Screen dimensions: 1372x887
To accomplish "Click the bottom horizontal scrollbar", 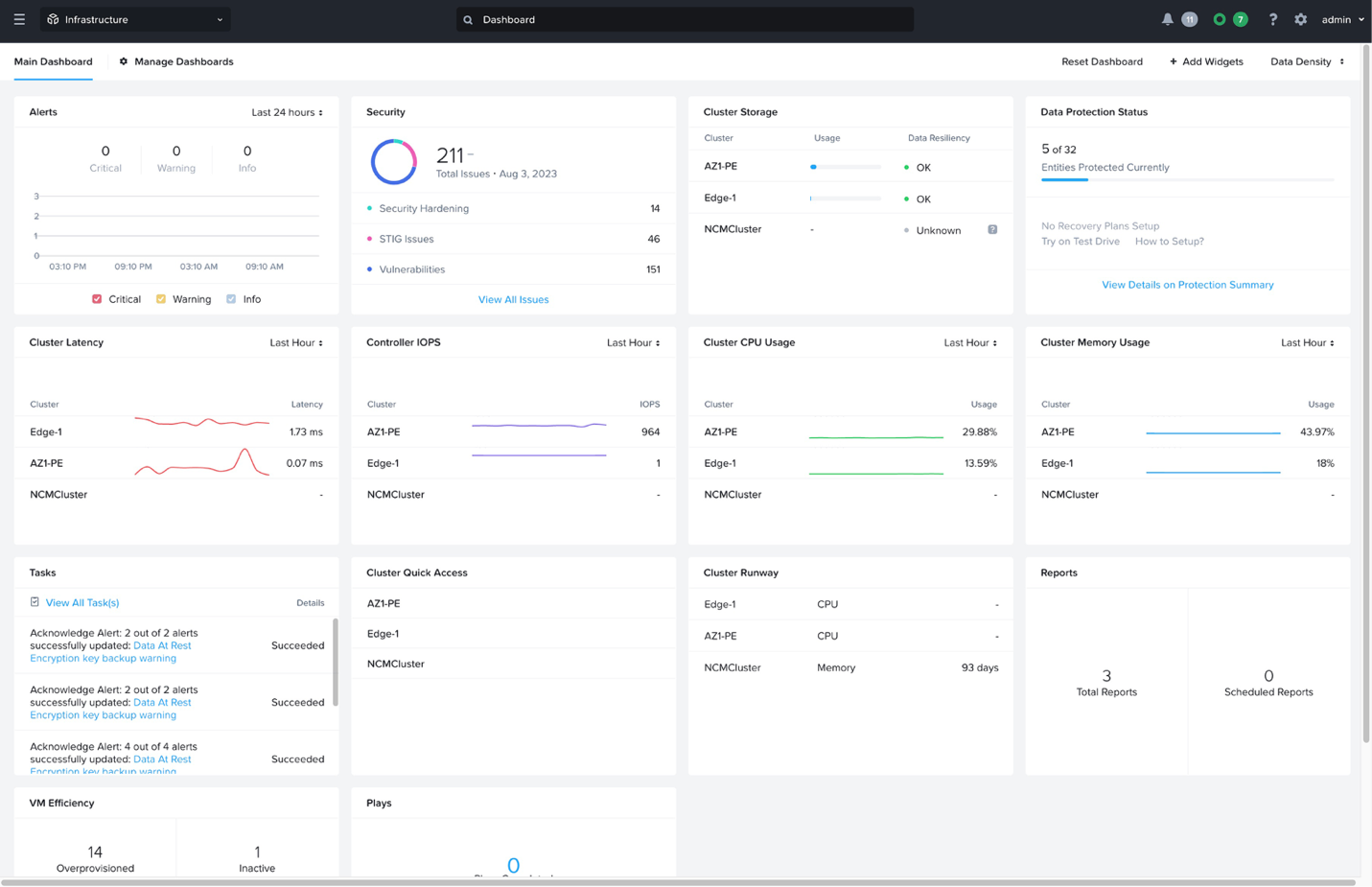I will click(678, 882).
